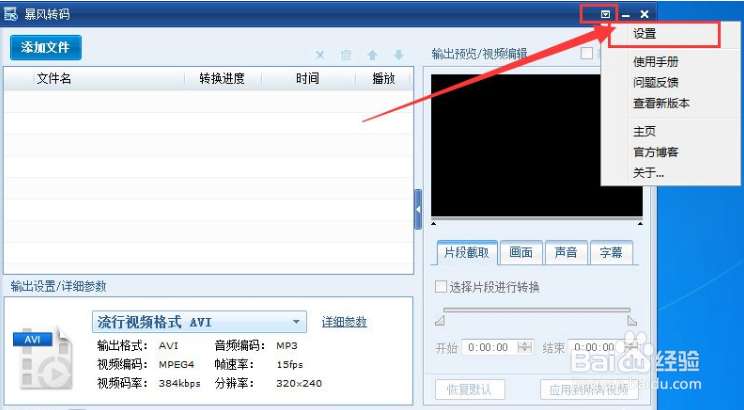This screenshot has height=410, width=744.
Task: Click the 转换进度 column header
Action: click(x=222, y=79)
